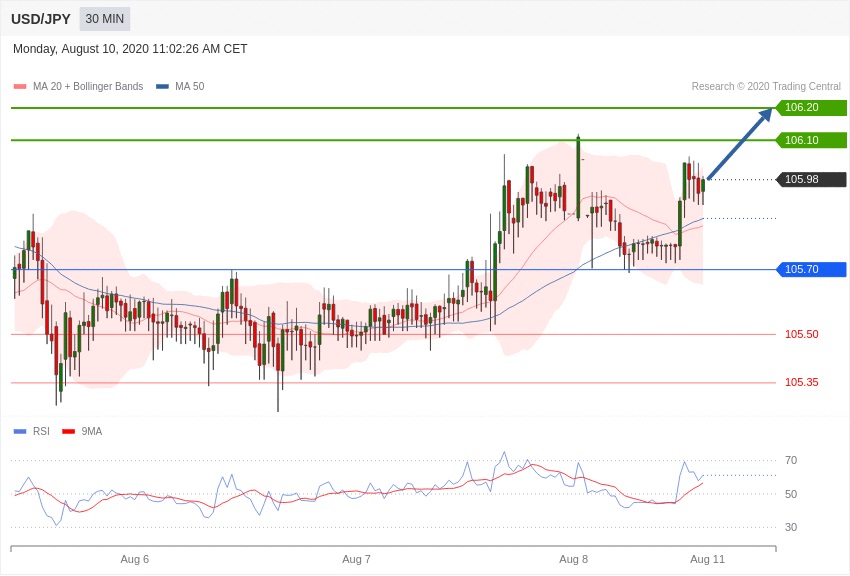This screenshot has width=850, height=576.
Task: Click the 9MA legend swatch
Action: [x=69, y=432]
